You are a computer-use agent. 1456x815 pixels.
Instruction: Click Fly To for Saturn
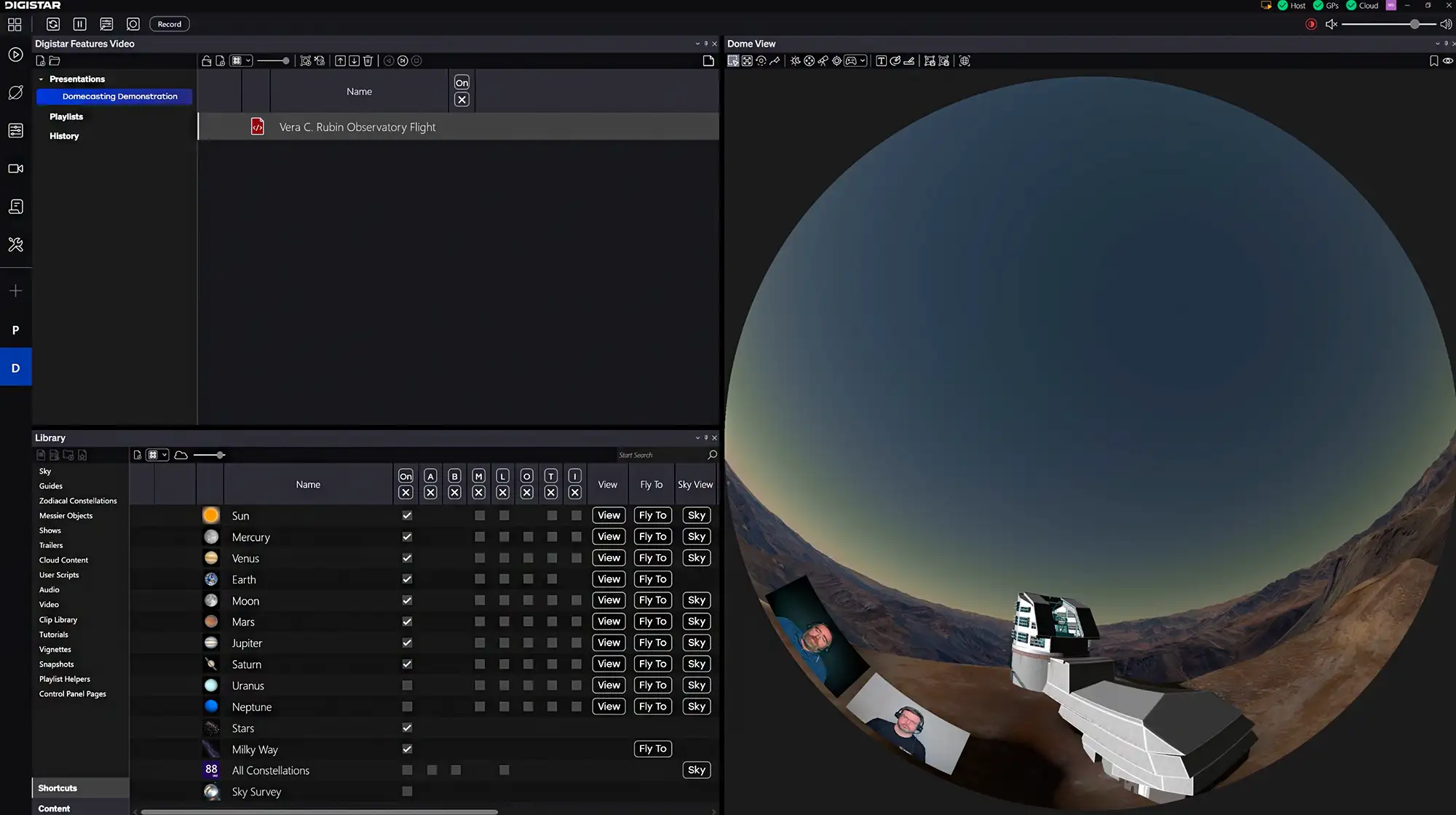[x=652, y=664]
